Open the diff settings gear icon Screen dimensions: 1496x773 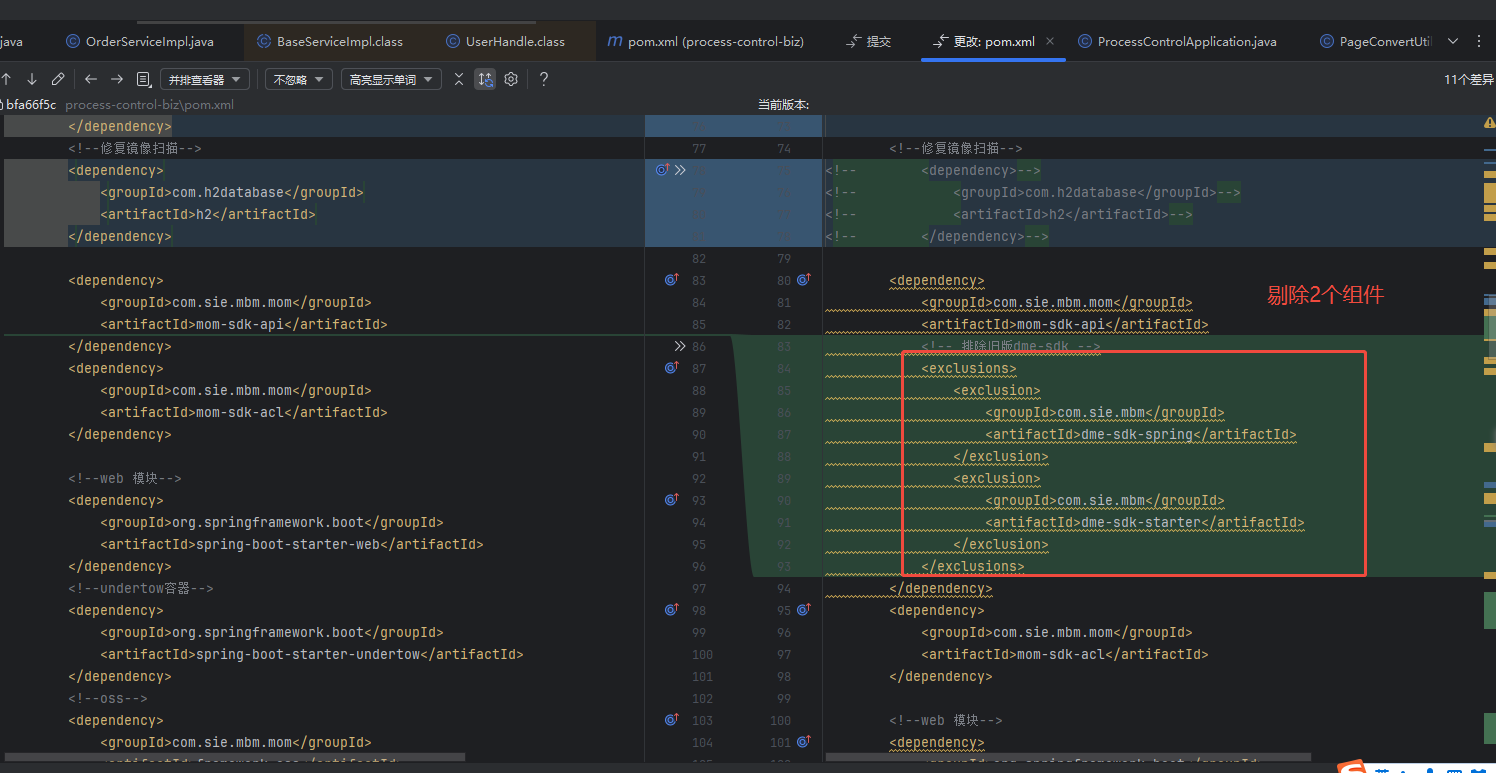(x=511, y=79)
